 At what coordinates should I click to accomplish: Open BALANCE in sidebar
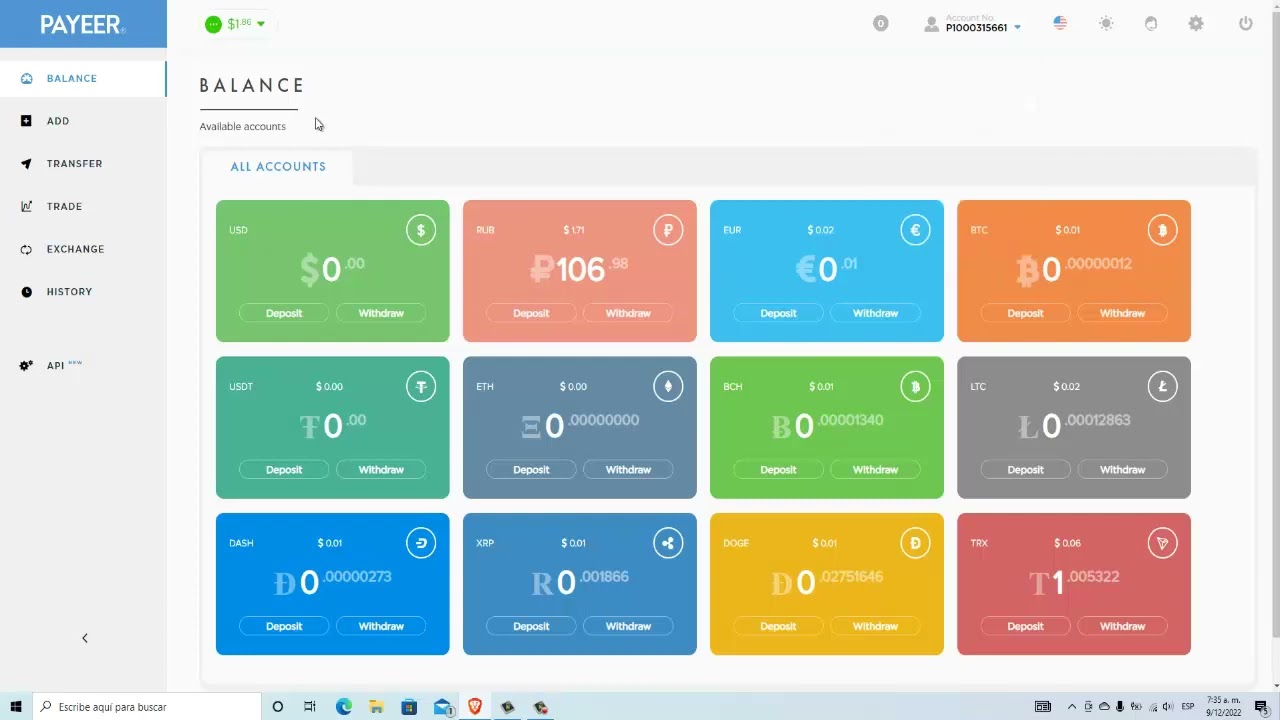coord(83,78)
